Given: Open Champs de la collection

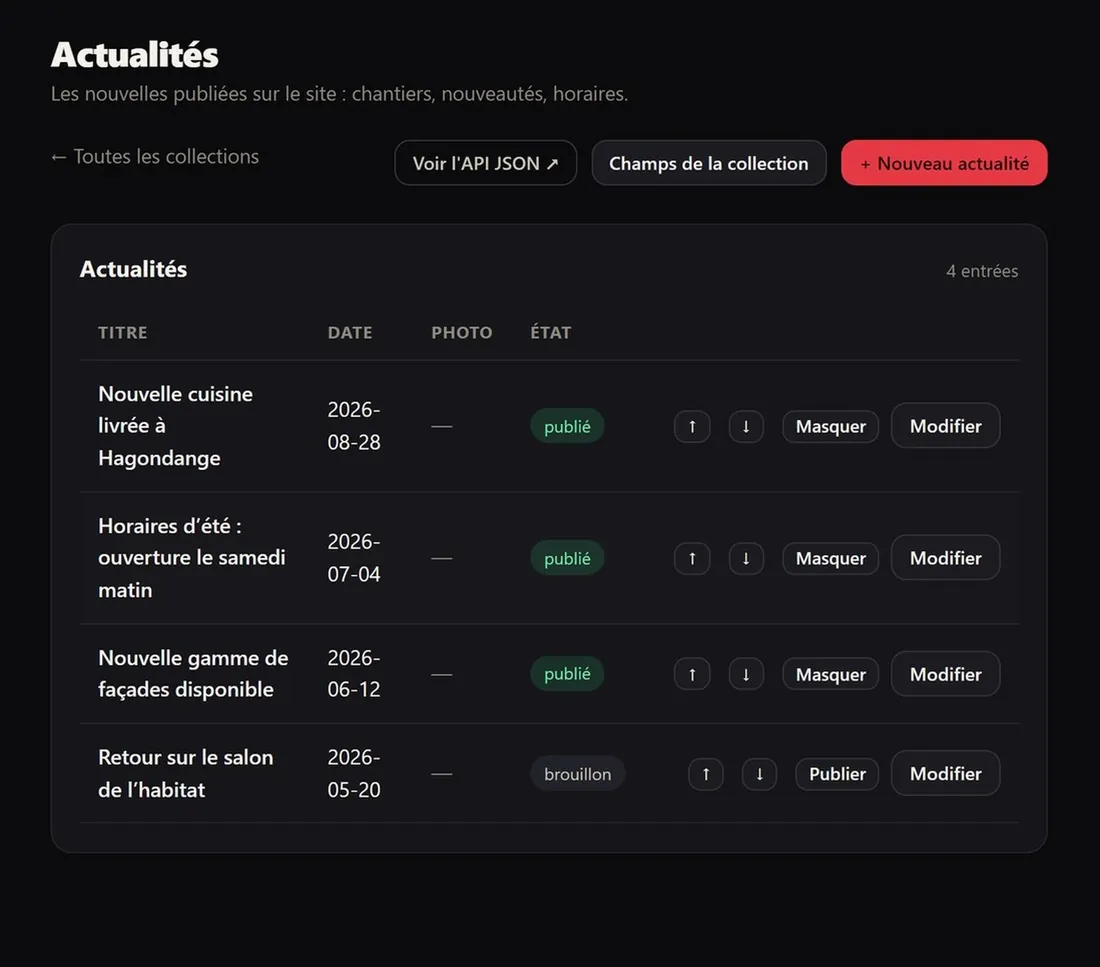Looking at the screenshot, I should [x=709, y=163].
